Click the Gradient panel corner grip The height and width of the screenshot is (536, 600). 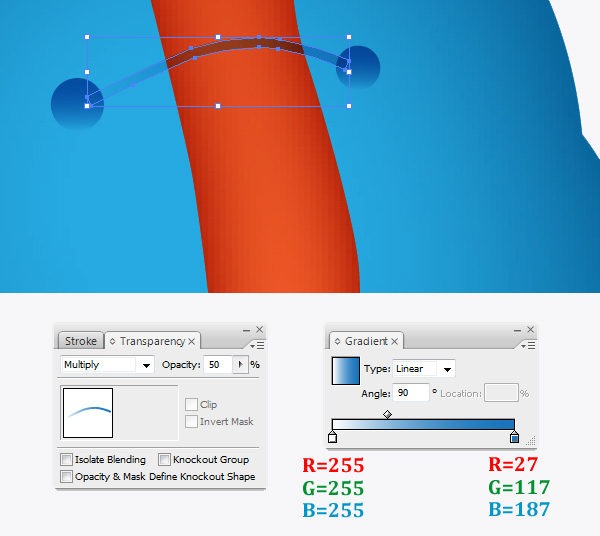point(531,441)
